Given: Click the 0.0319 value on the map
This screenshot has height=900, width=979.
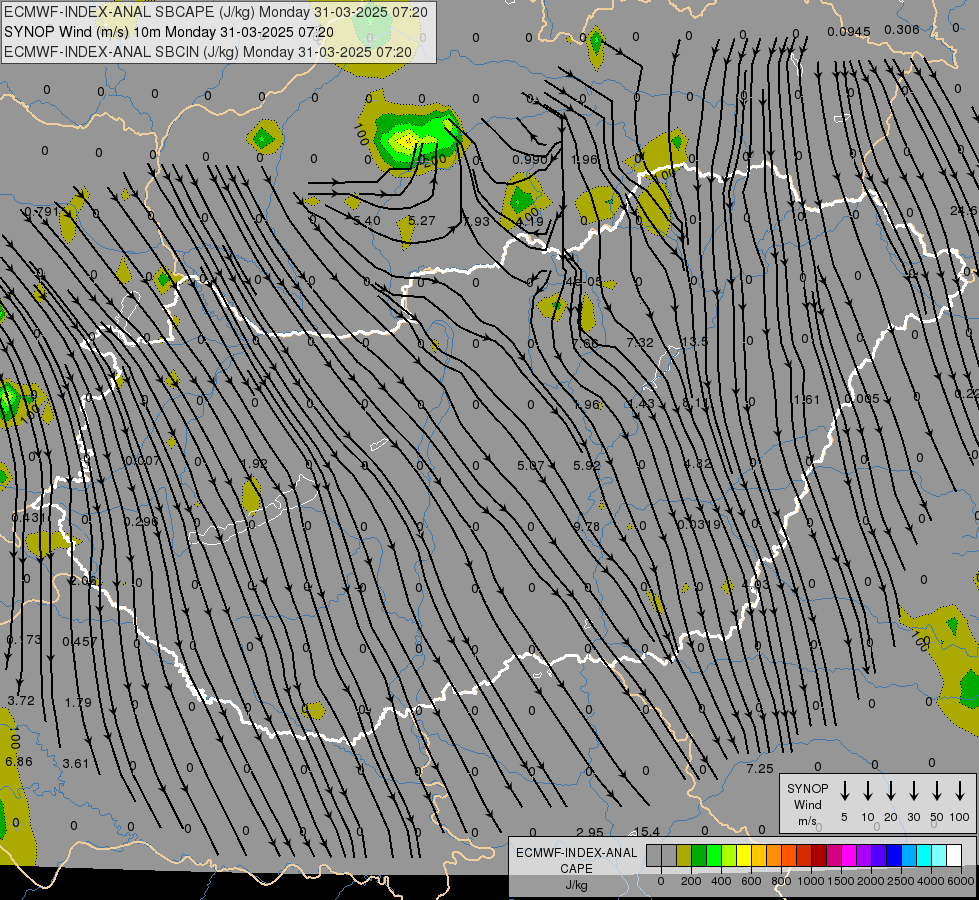Looking at the screenshot, I should pos(699,525).
